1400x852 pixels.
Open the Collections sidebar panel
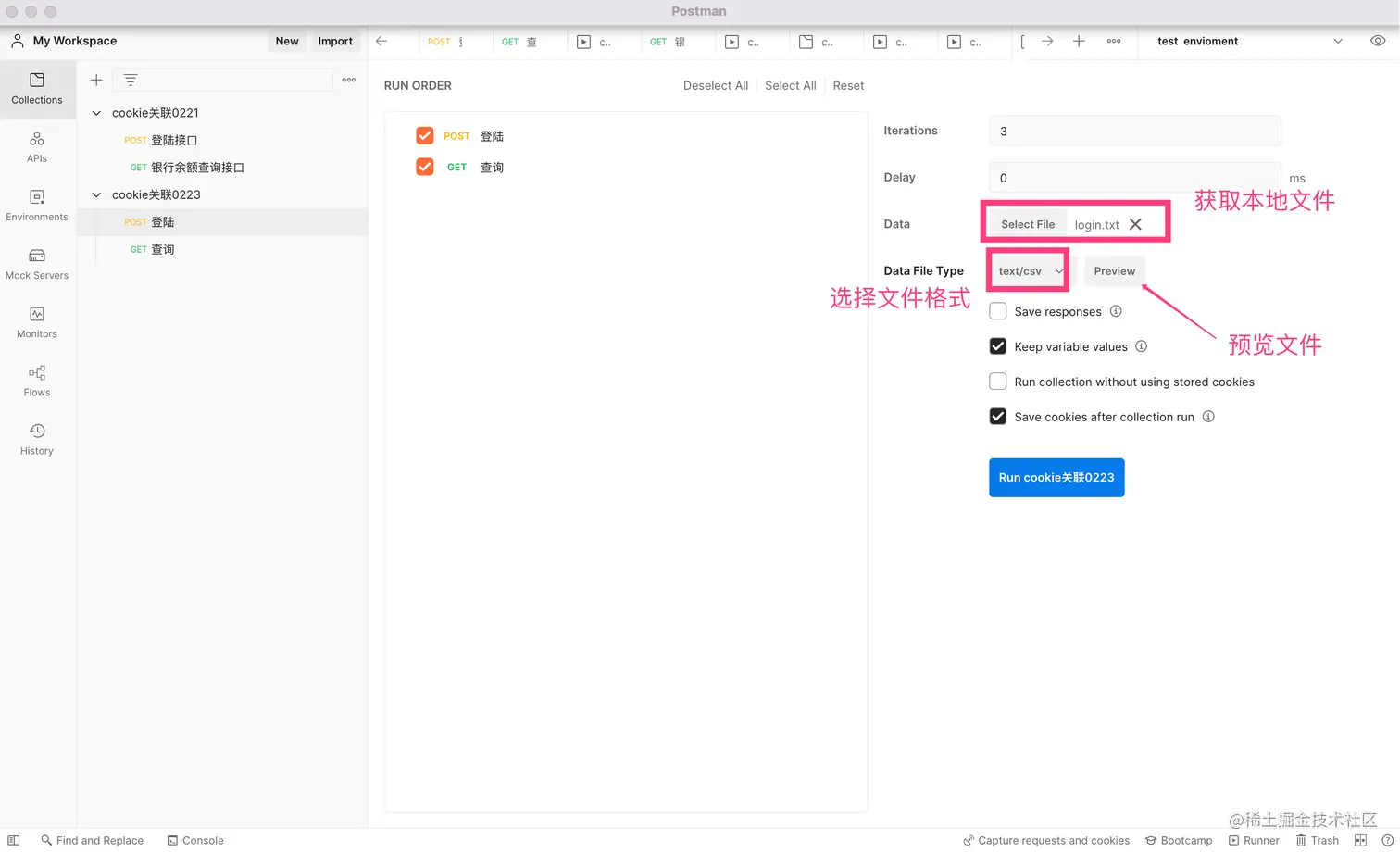pos(37,89)
